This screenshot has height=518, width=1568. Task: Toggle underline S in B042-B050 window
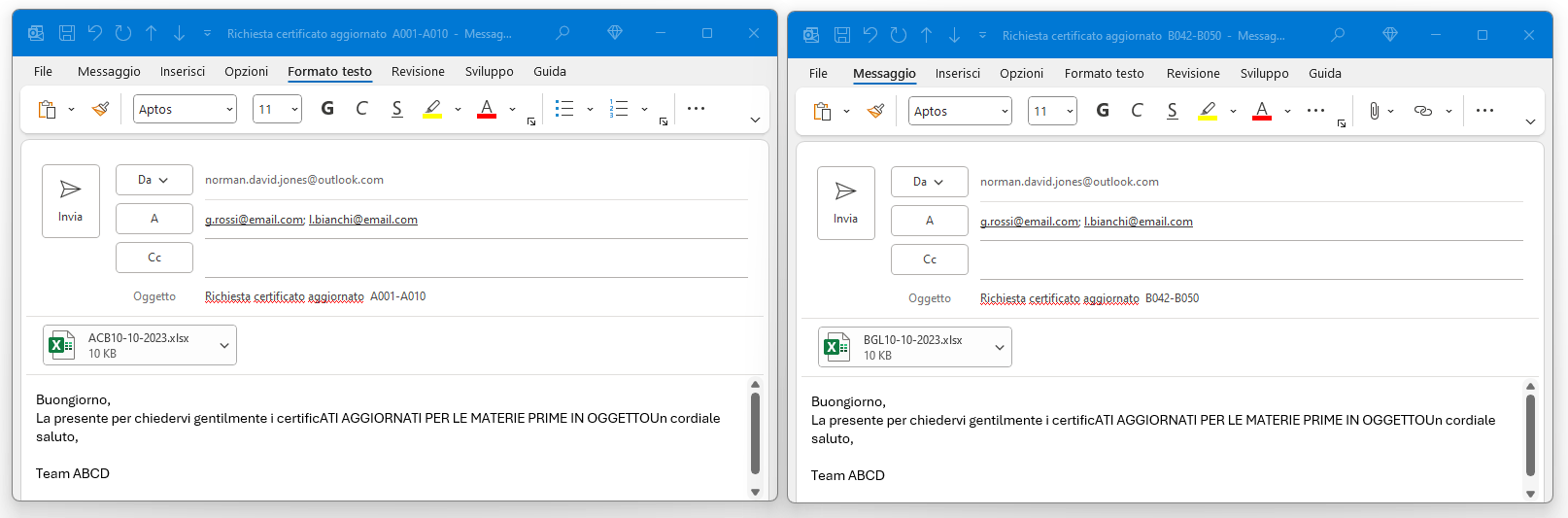tap(1172, 111)
